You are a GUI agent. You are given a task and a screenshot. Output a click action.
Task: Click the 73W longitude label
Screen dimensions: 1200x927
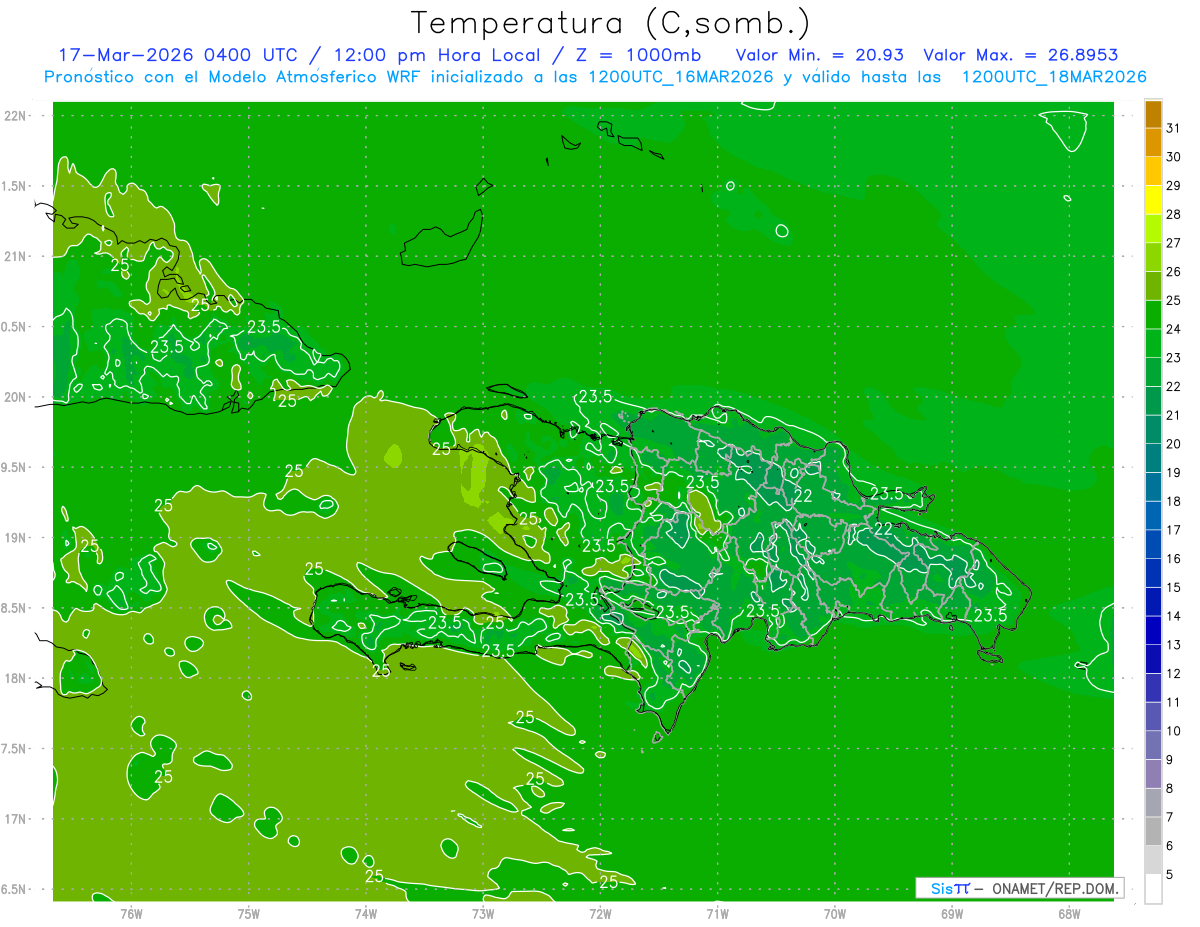point(483,913)
